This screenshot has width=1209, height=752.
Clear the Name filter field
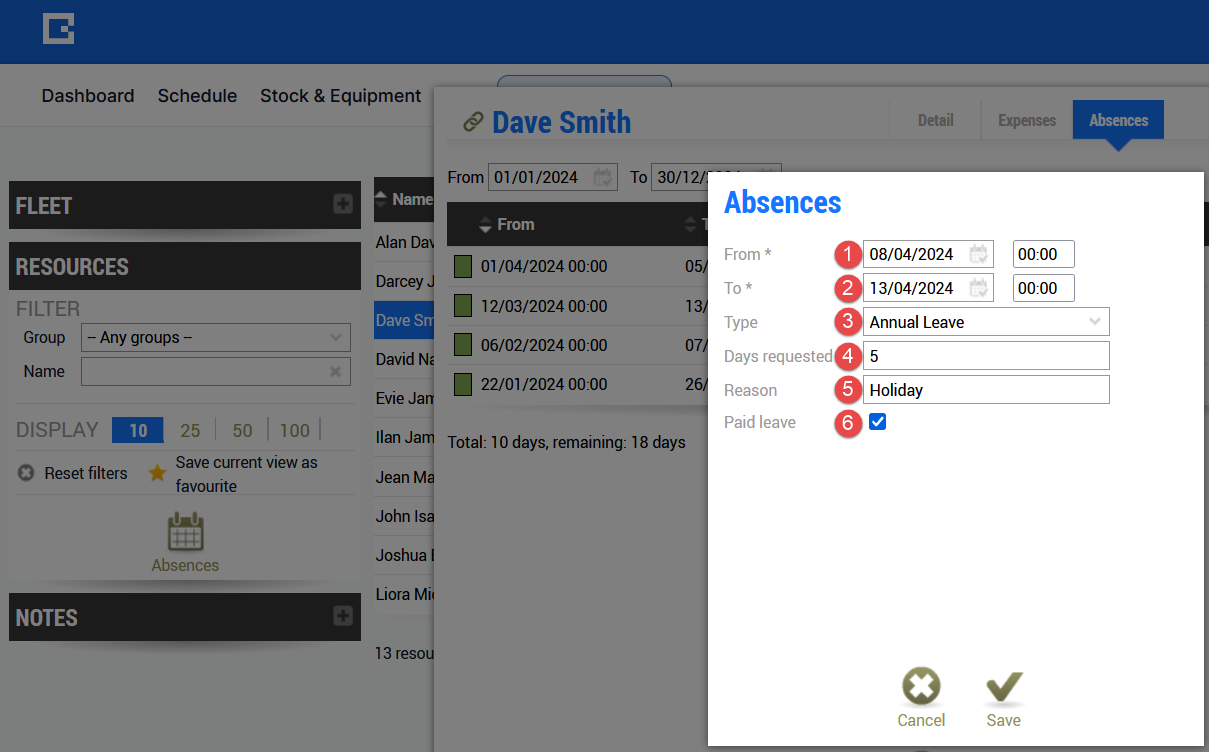(336, 372)
